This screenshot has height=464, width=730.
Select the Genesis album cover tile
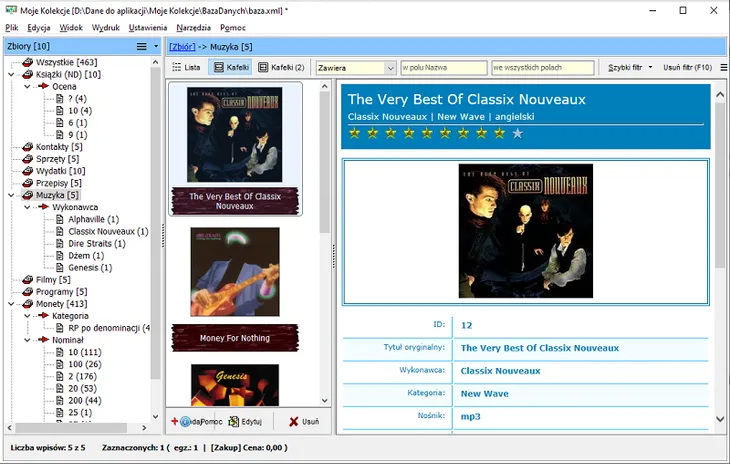point(235,385)
